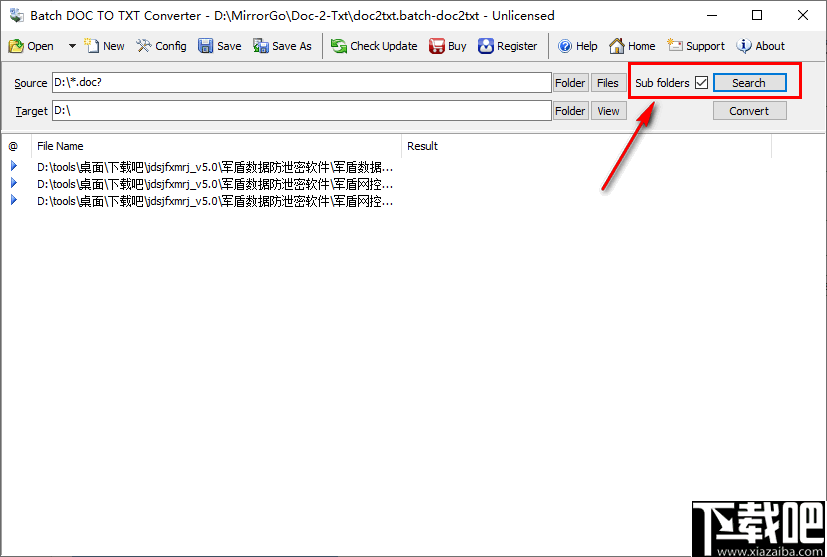Click the Save toolbar button
The height and width of the screenshot is (557, 827).
pyautogui.click(x=219, y=46)
